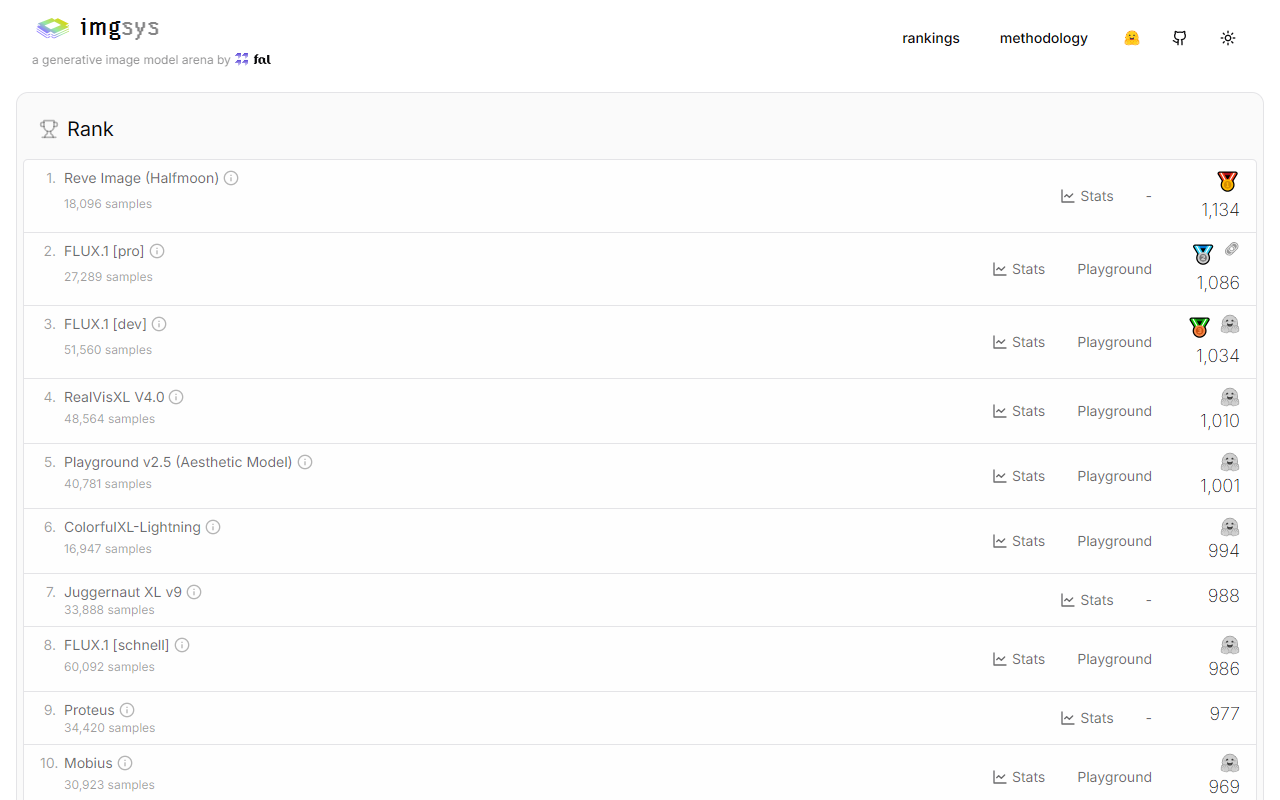Viewport: 1280px width, 800px height.
Task: Show info icon for FLUX.1 [dev]
Action: coord(159,324)
